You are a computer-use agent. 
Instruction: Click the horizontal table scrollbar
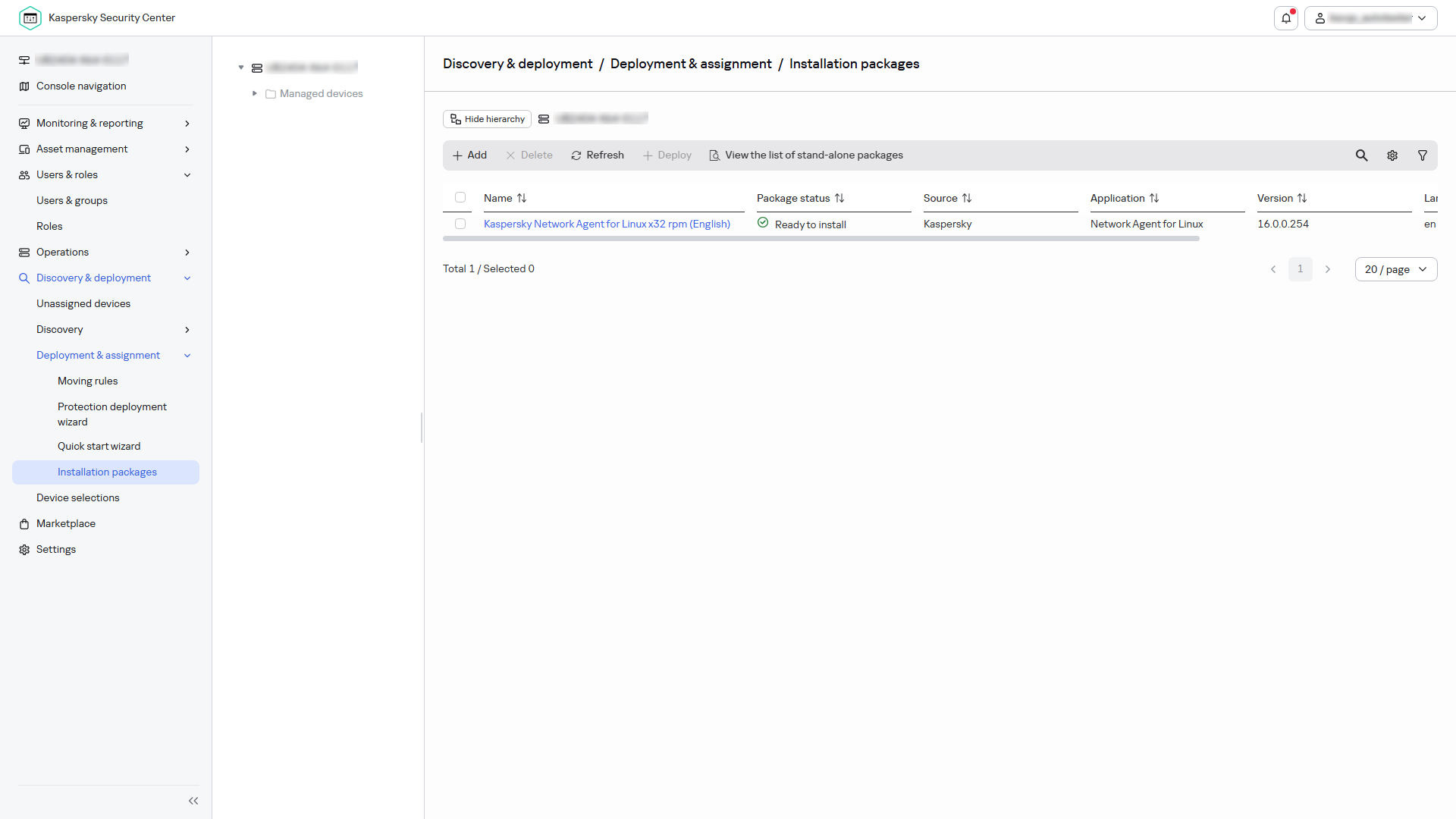821,239
